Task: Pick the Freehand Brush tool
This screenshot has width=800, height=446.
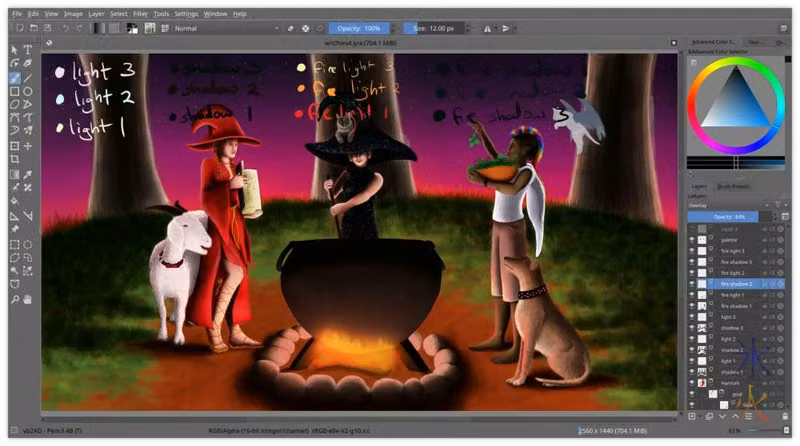Action: [14, 78]
